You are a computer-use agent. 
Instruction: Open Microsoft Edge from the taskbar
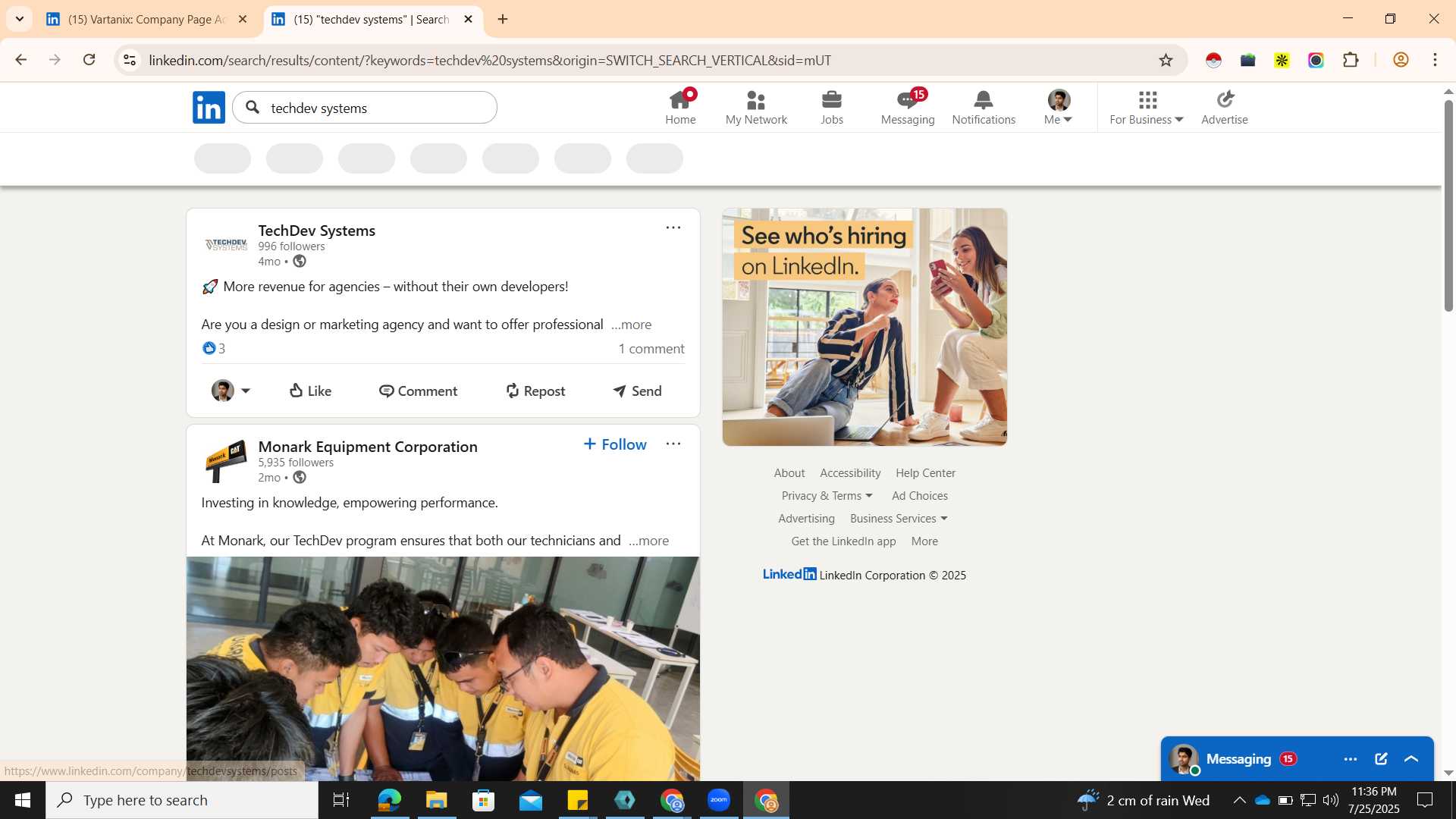tap(389, 800)
